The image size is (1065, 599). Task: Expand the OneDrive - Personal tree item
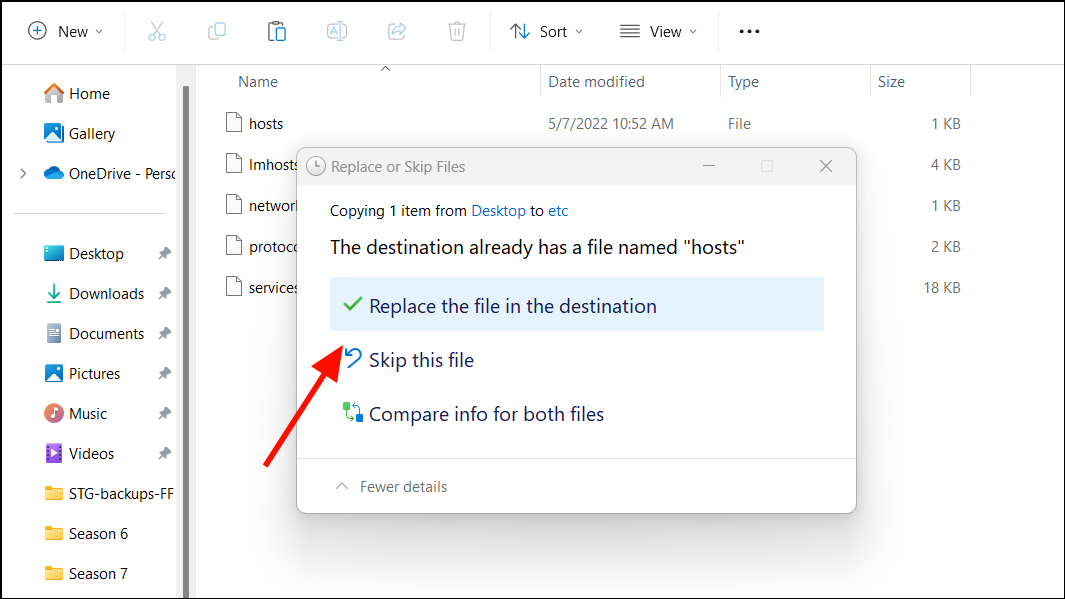tap(22, 173)
